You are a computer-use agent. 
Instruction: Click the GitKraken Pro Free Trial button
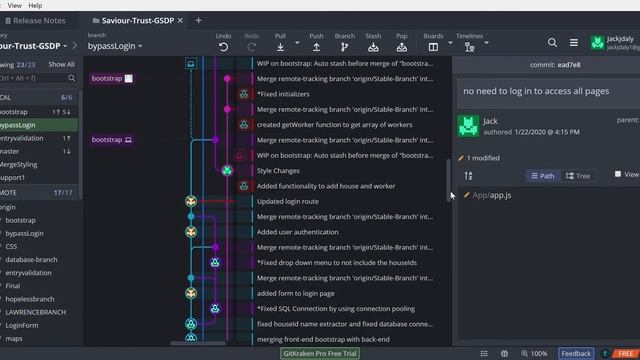click(x=320, y=353)
